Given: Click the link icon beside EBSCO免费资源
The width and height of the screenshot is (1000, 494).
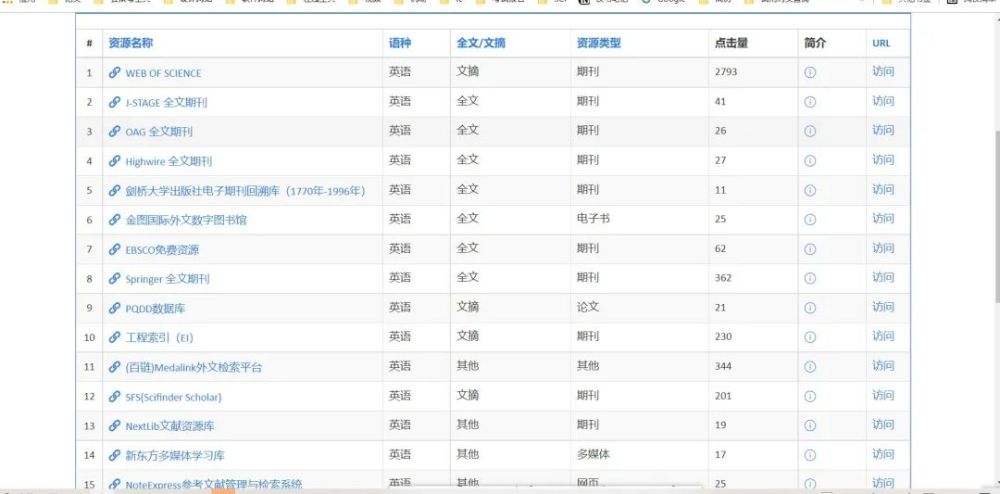Looking at the screenshot, I should click(115, 250).
